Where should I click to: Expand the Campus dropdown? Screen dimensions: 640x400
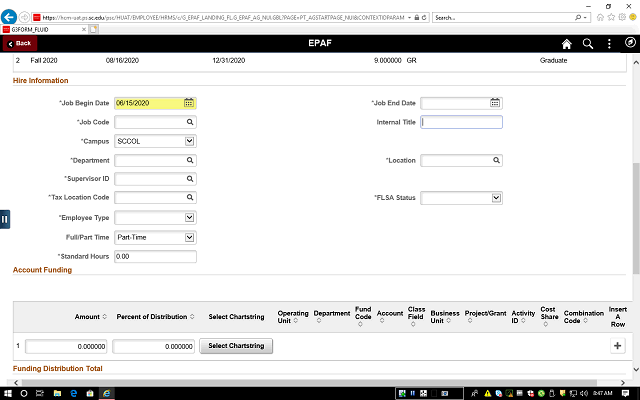click(189, 141)
